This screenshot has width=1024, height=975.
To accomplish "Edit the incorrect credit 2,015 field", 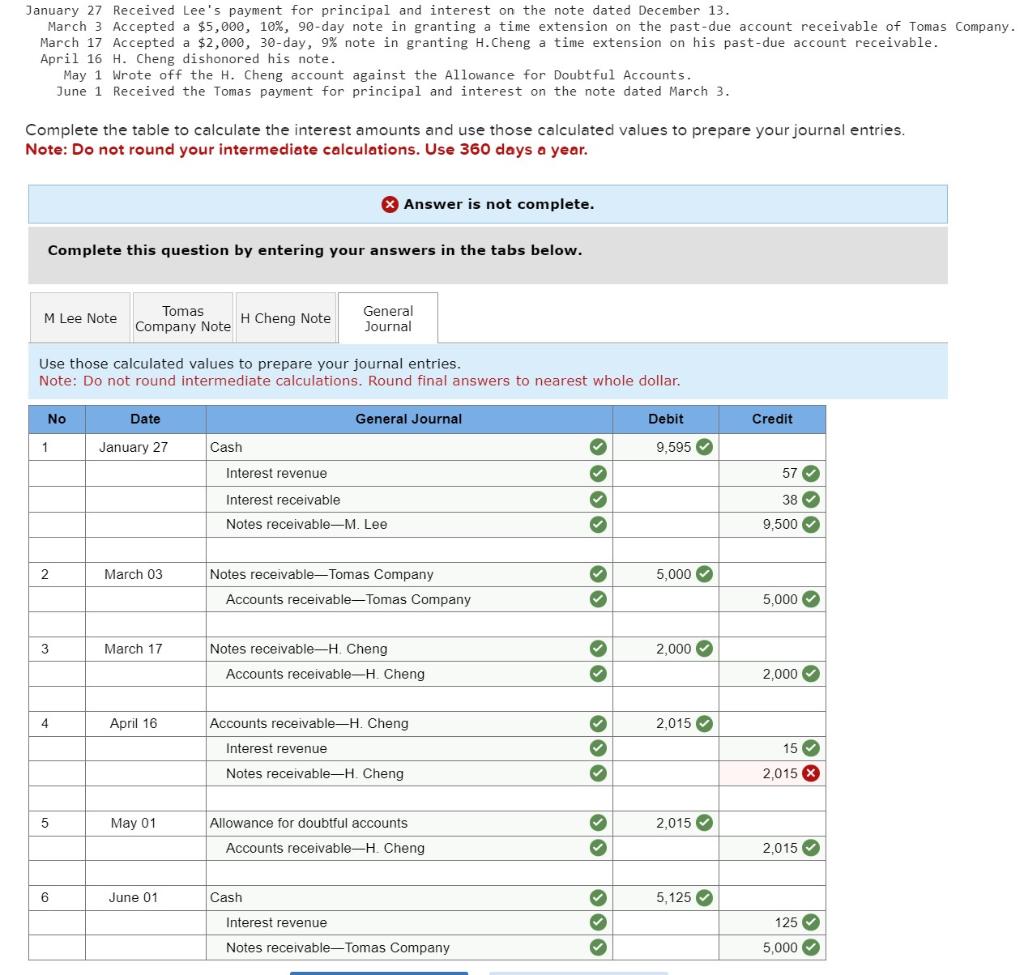I will click(x=772, y=773).
